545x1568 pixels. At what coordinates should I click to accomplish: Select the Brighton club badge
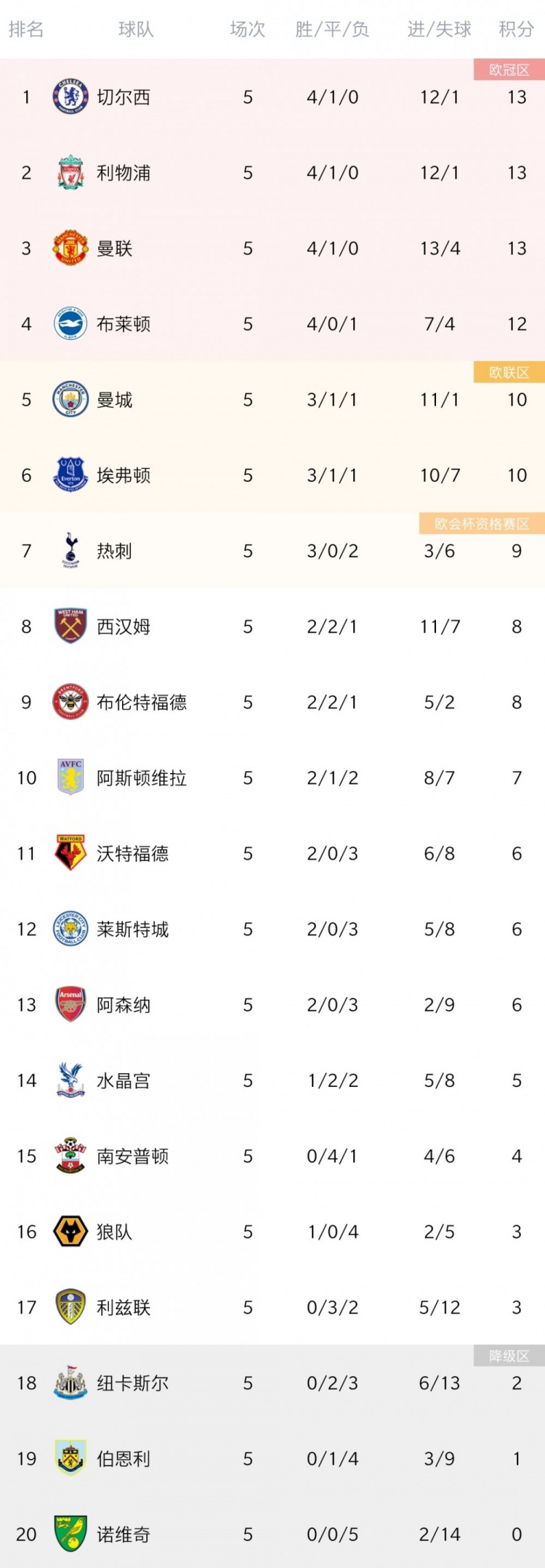click(x=70, y=324)
